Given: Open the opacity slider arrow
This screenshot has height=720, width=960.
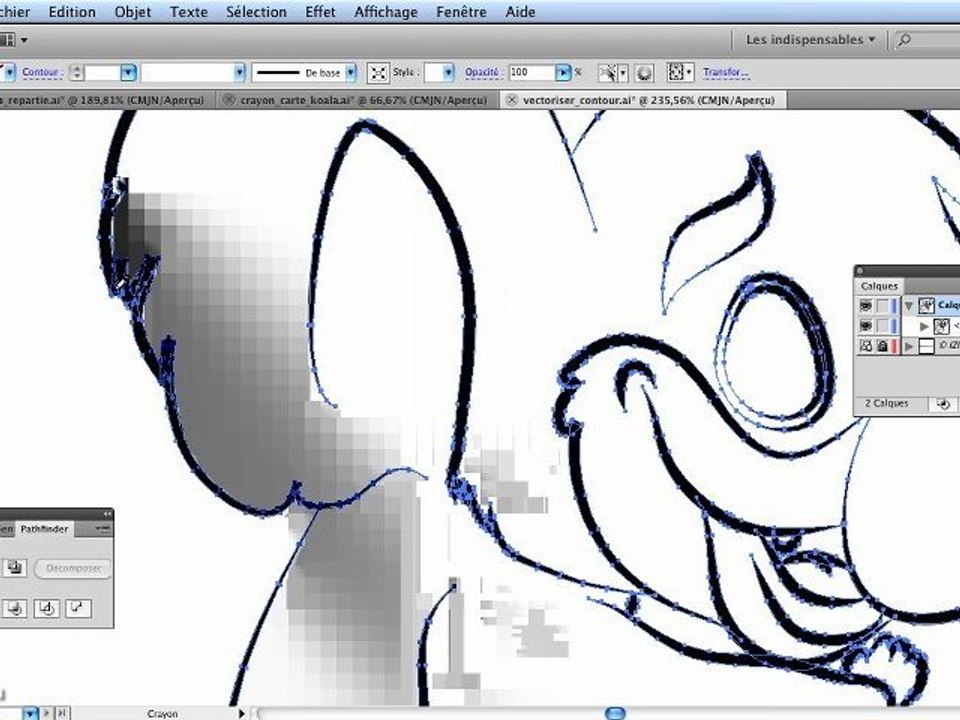Looking at the screenshot, I should (x=563, y=72).
